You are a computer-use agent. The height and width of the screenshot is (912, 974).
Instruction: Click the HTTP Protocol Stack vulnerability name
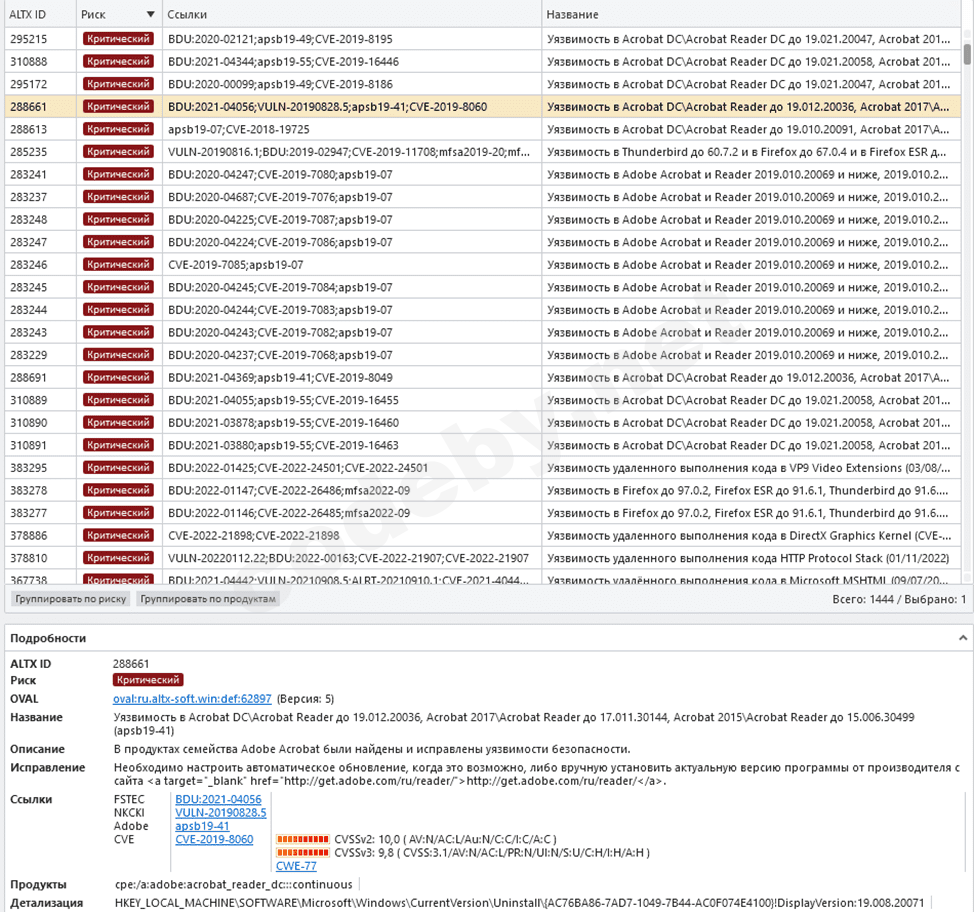click(748, 558)
